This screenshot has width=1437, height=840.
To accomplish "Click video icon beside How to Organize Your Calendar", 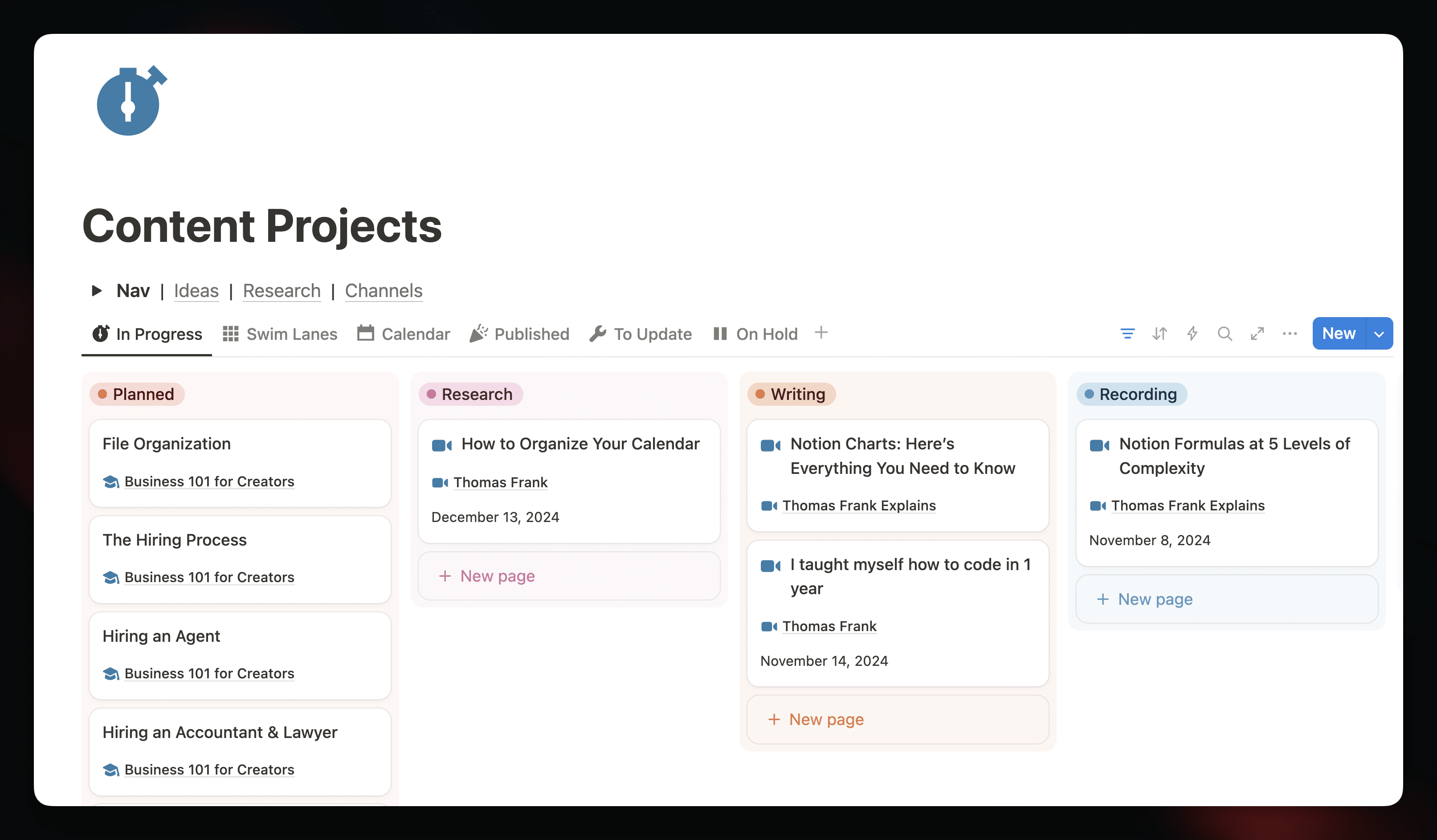I will pos(442,445).
